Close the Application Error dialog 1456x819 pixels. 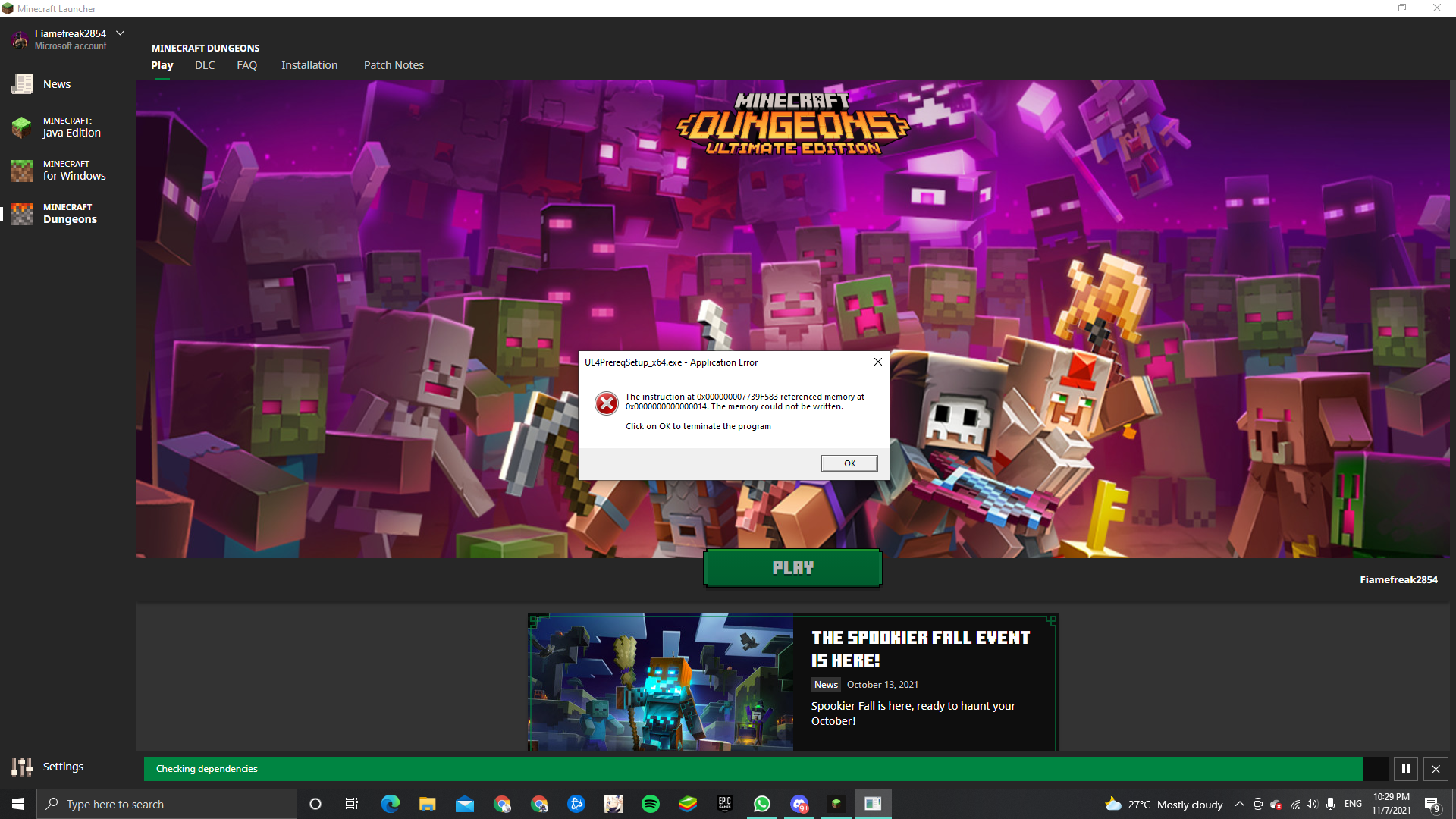coord(877,362)
